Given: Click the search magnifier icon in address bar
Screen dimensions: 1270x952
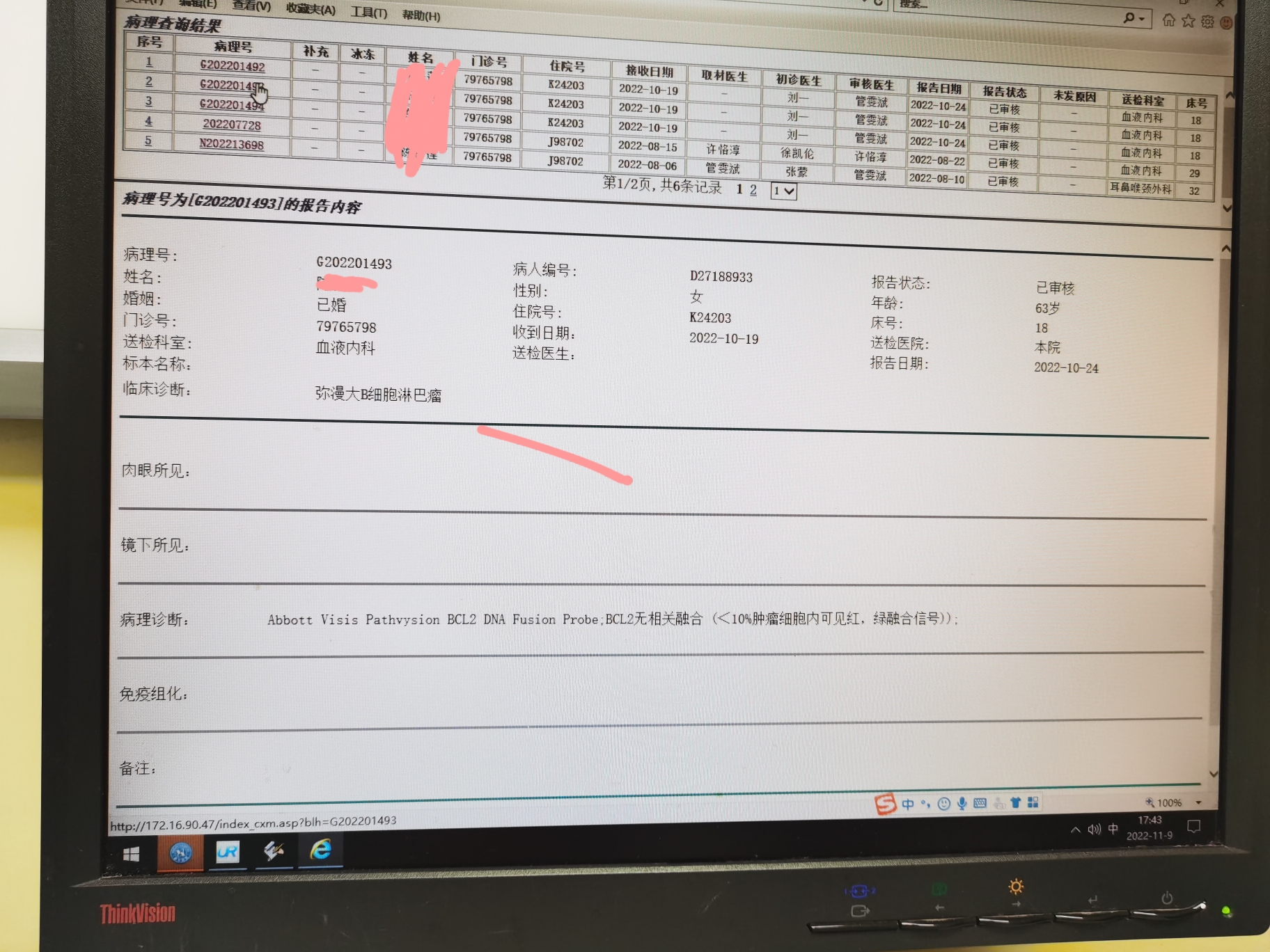Looking at the screenshot, I should coord(1129,17).
